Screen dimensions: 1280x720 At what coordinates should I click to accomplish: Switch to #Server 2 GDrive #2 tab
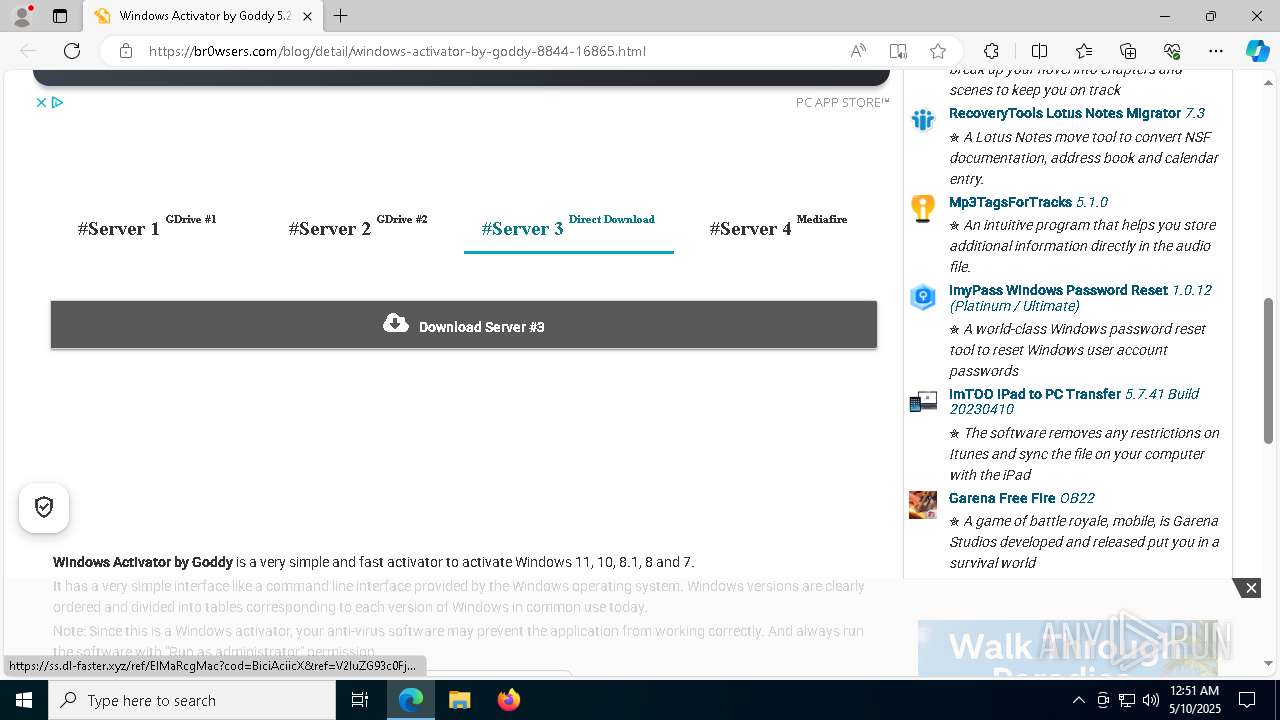[358, 226]
